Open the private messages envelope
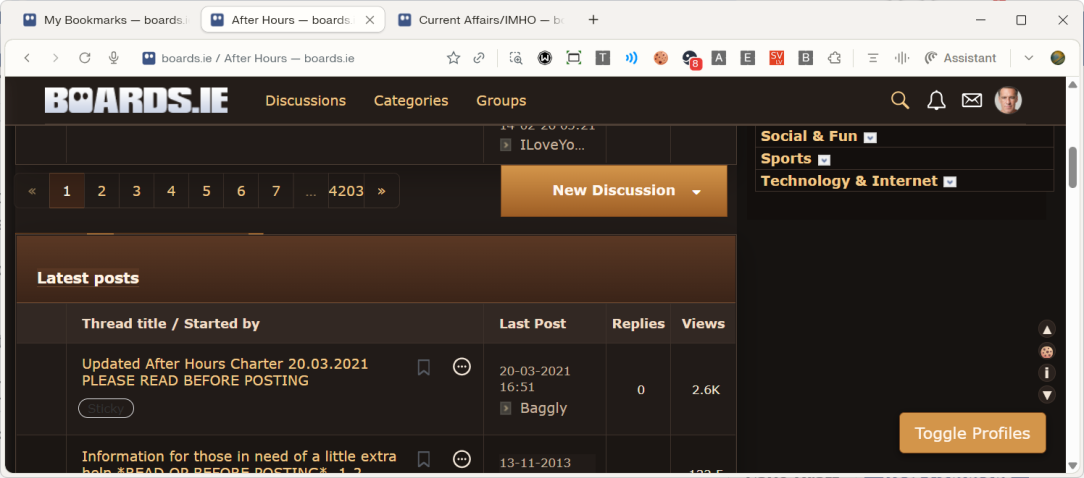 click(972, 100)
